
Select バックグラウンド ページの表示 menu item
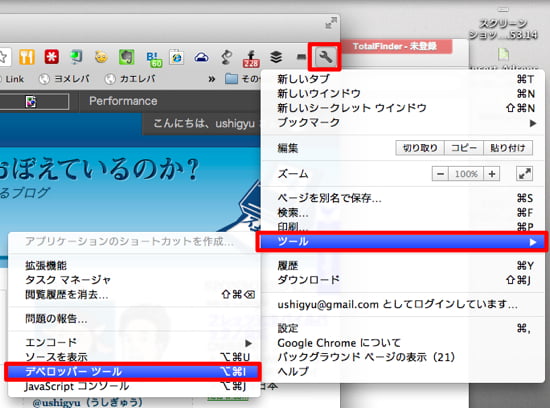[403, 357]
